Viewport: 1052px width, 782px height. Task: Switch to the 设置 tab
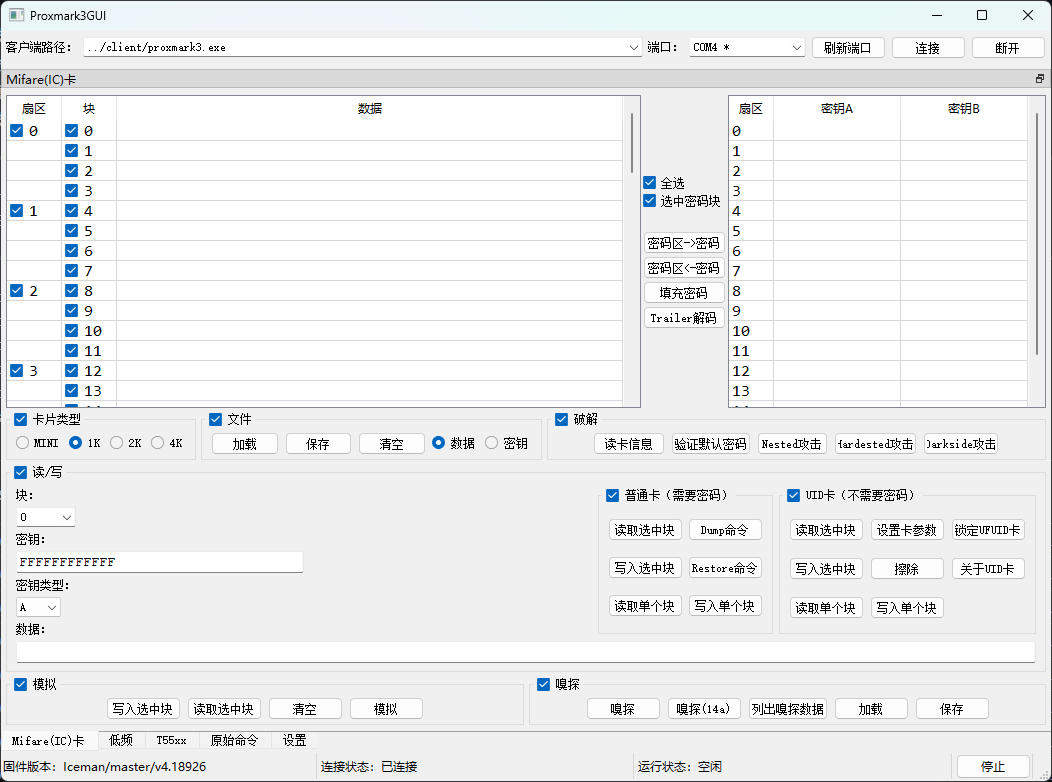[x=295, y=740]
